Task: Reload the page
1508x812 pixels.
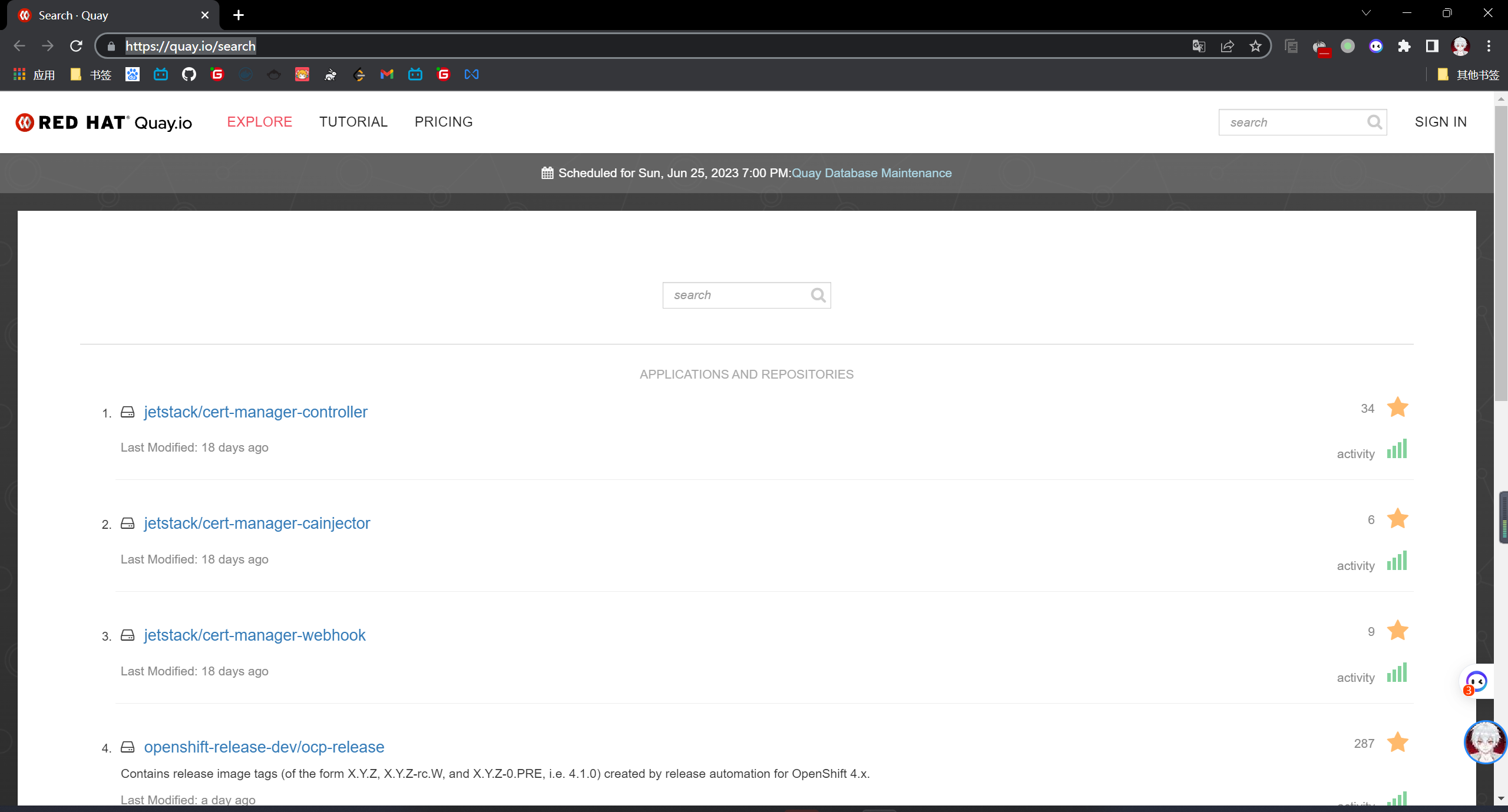Action: coord(76,46)
